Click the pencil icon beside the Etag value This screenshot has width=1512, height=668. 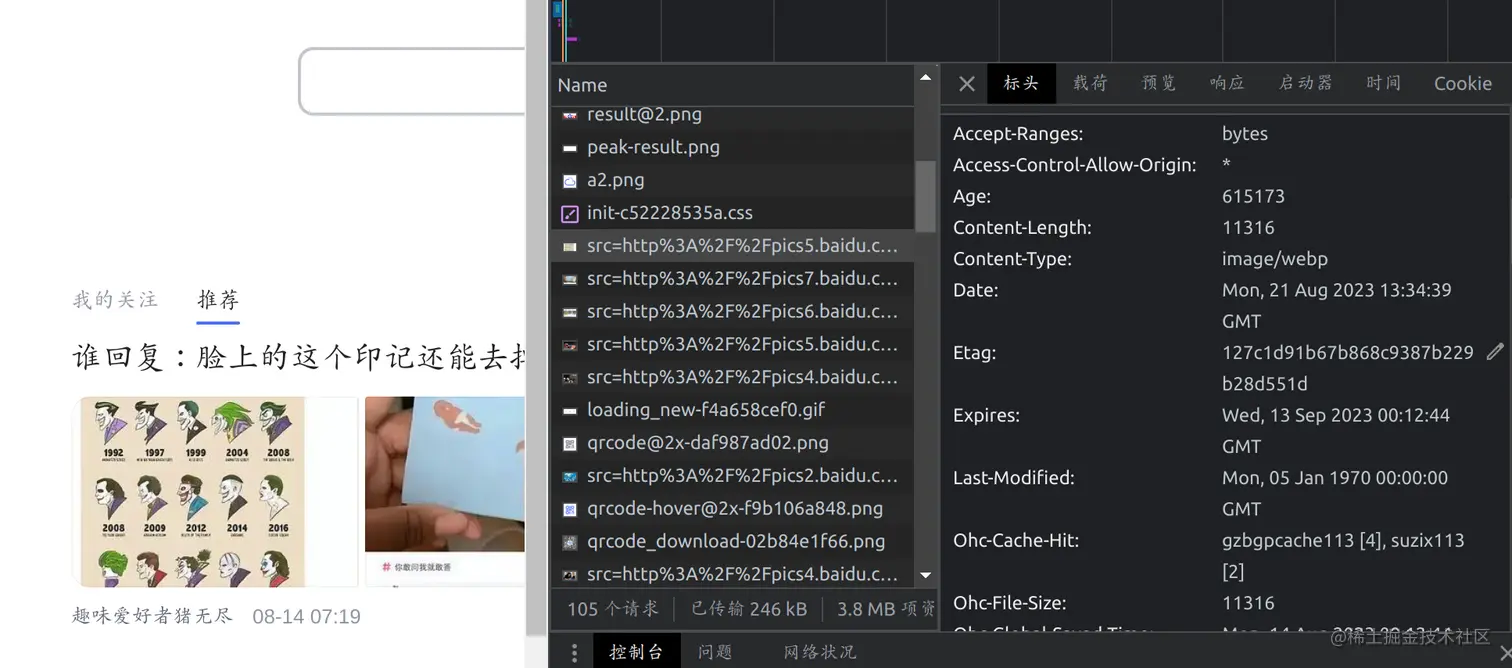coord(1497,352)
